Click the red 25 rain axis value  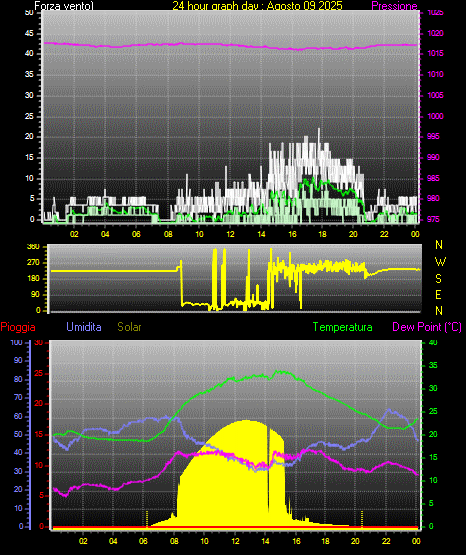click(39, 373)
